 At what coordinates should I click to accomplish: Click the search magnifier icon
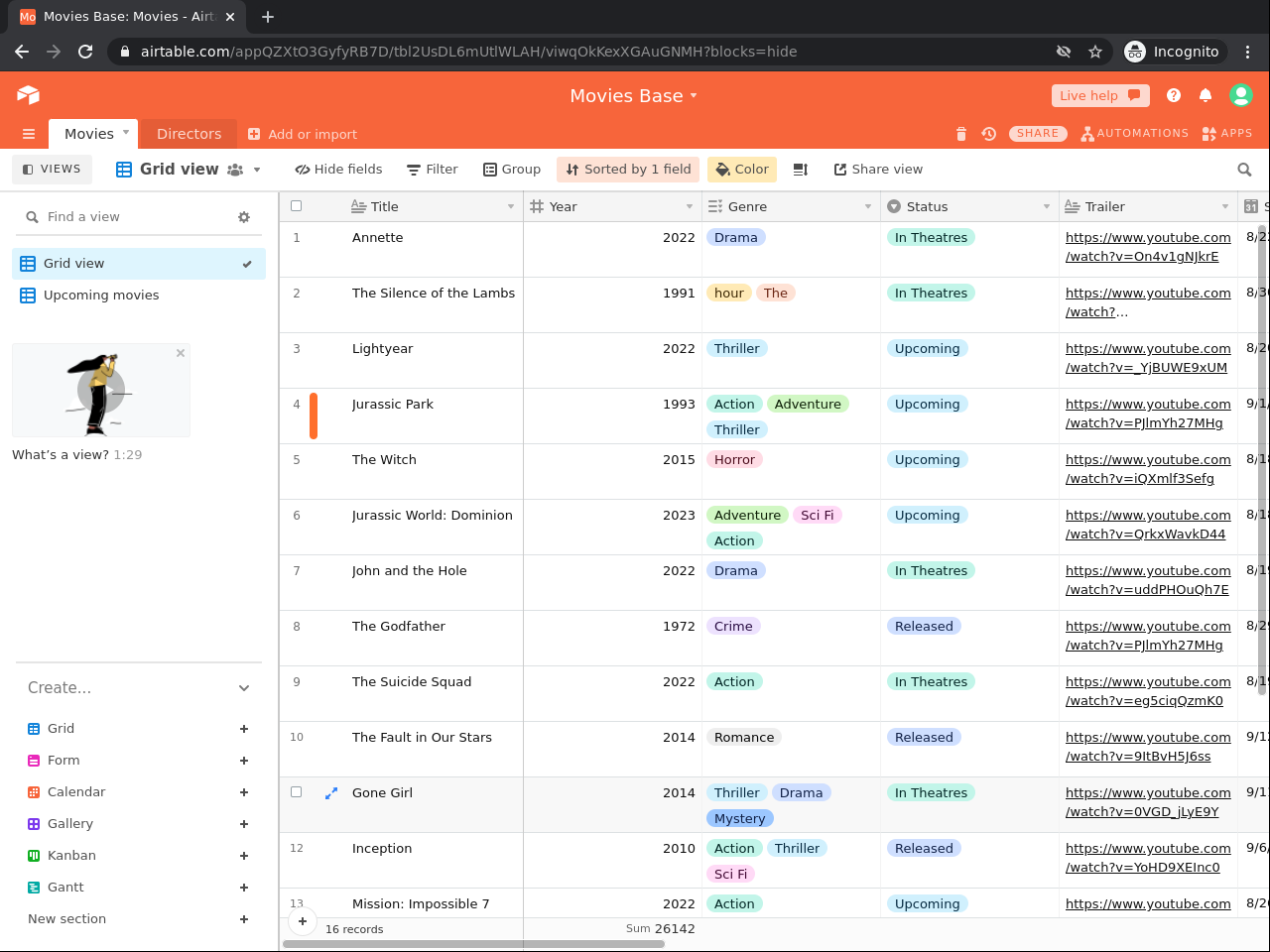(x=1244, y=170)
